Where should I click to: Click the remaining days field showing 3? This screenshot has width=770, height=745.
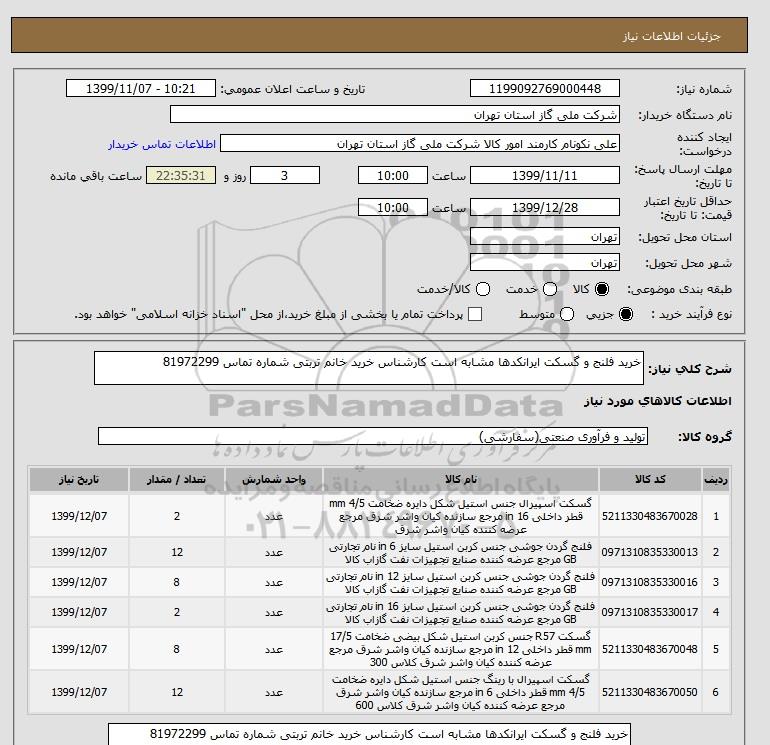tap(285, 176)
